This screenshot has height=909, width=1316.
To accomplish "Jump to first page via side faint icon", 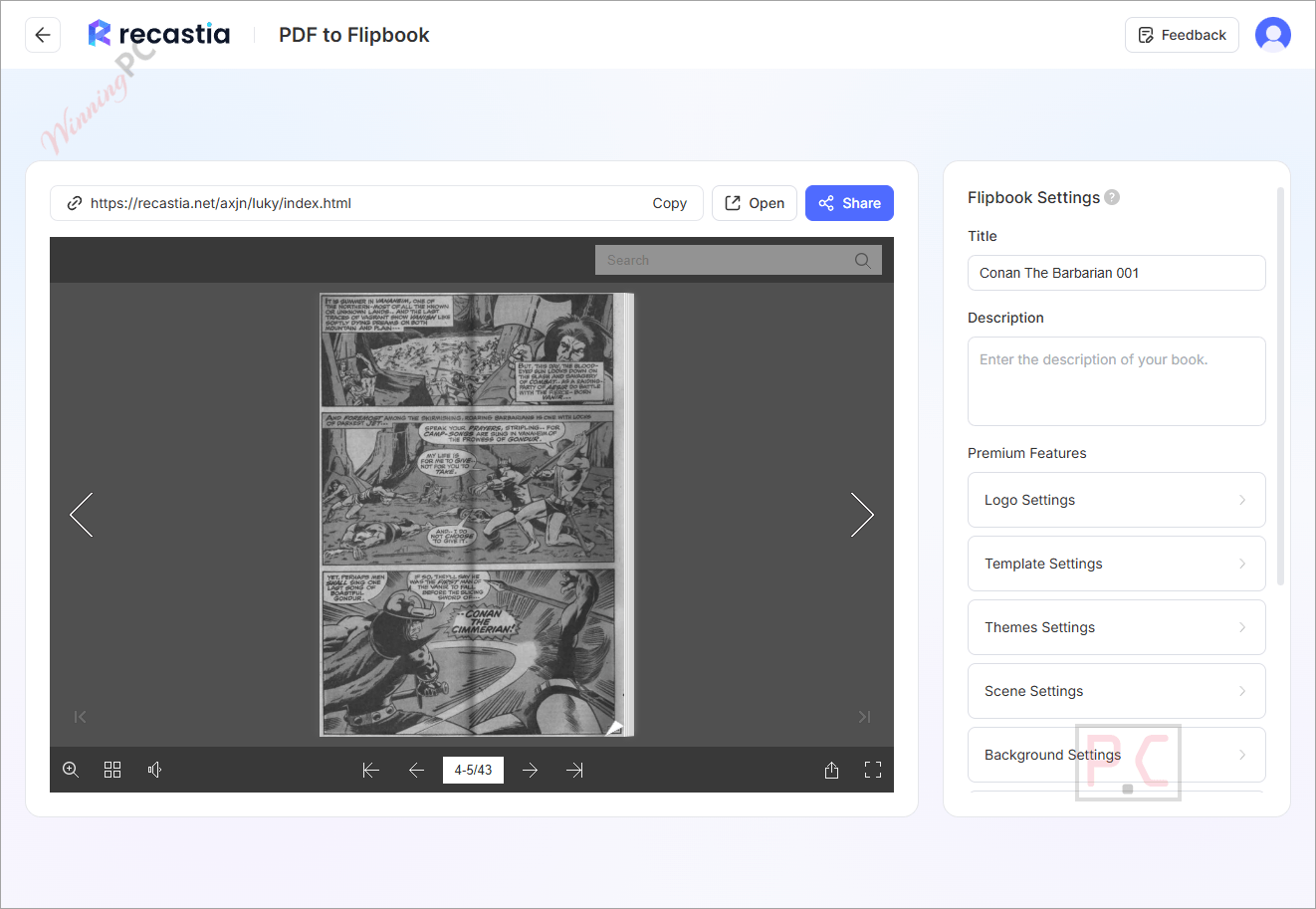I will tap(80, 717).
